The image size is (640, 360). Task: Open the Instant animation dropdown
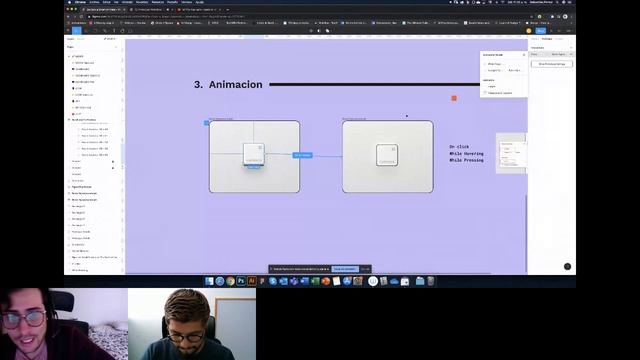point(491,87)
